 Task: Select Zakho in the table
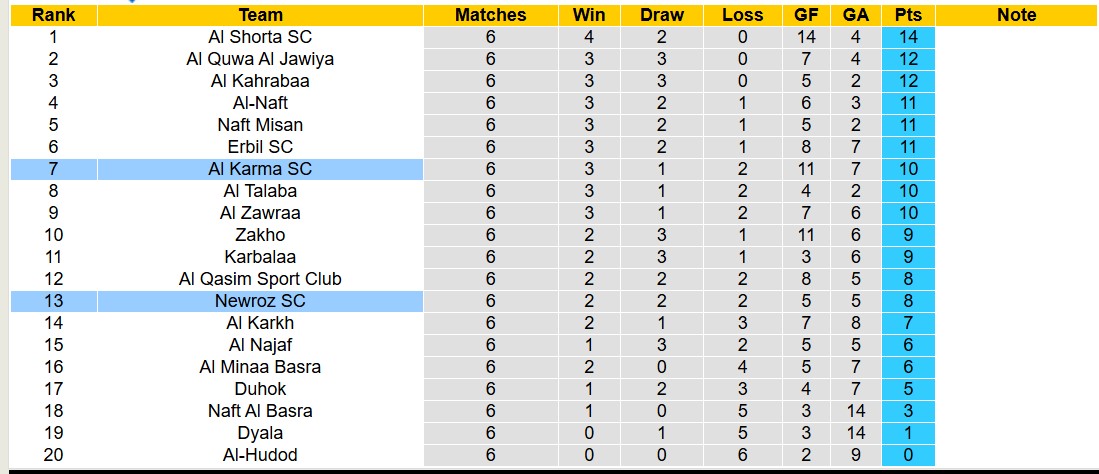tap(260, 235)
